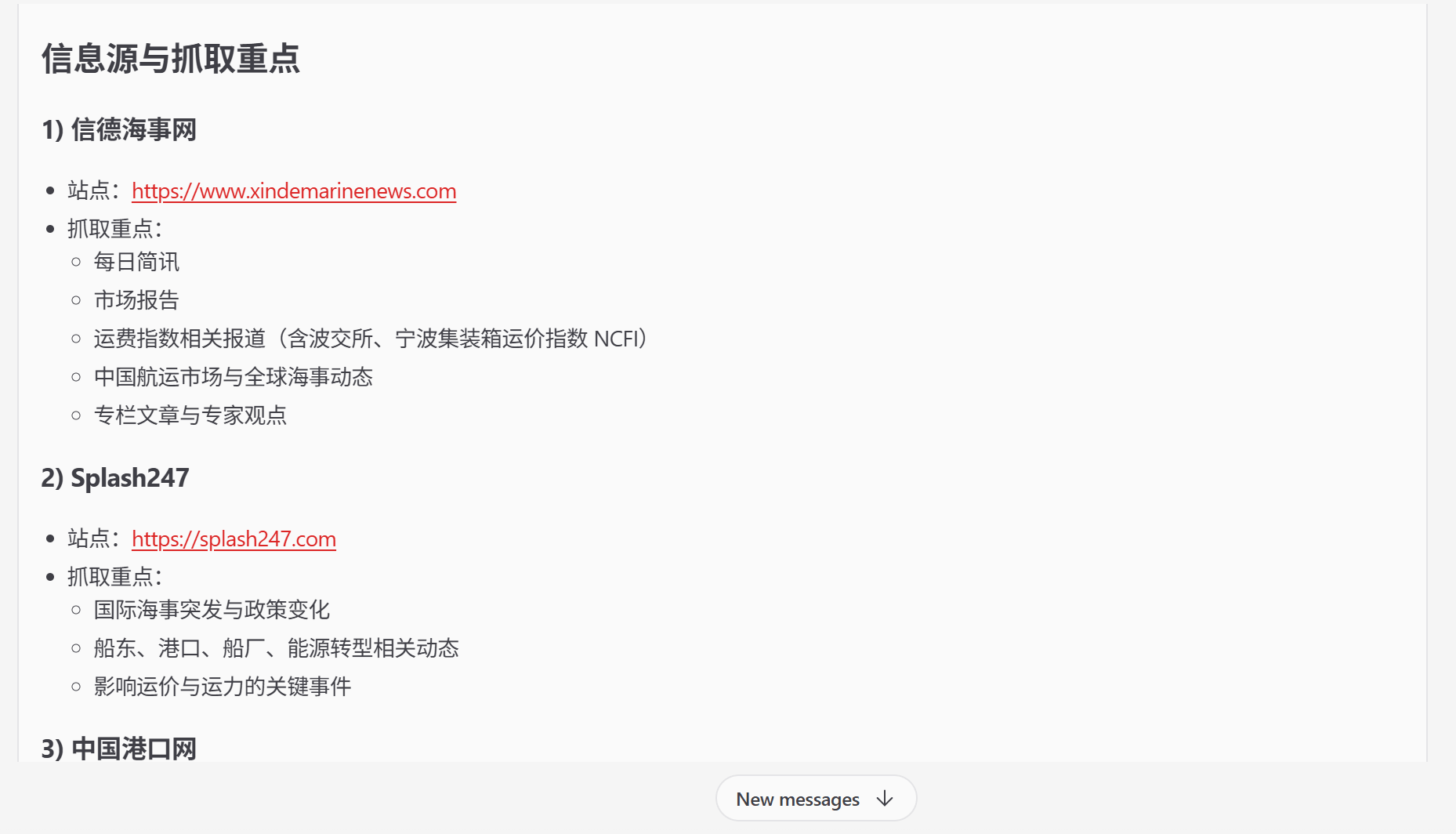This screenshot has width=1456, height=834.
Task: Click the item 国际海事突发与政策变化
Action: (x=212, y=609)
